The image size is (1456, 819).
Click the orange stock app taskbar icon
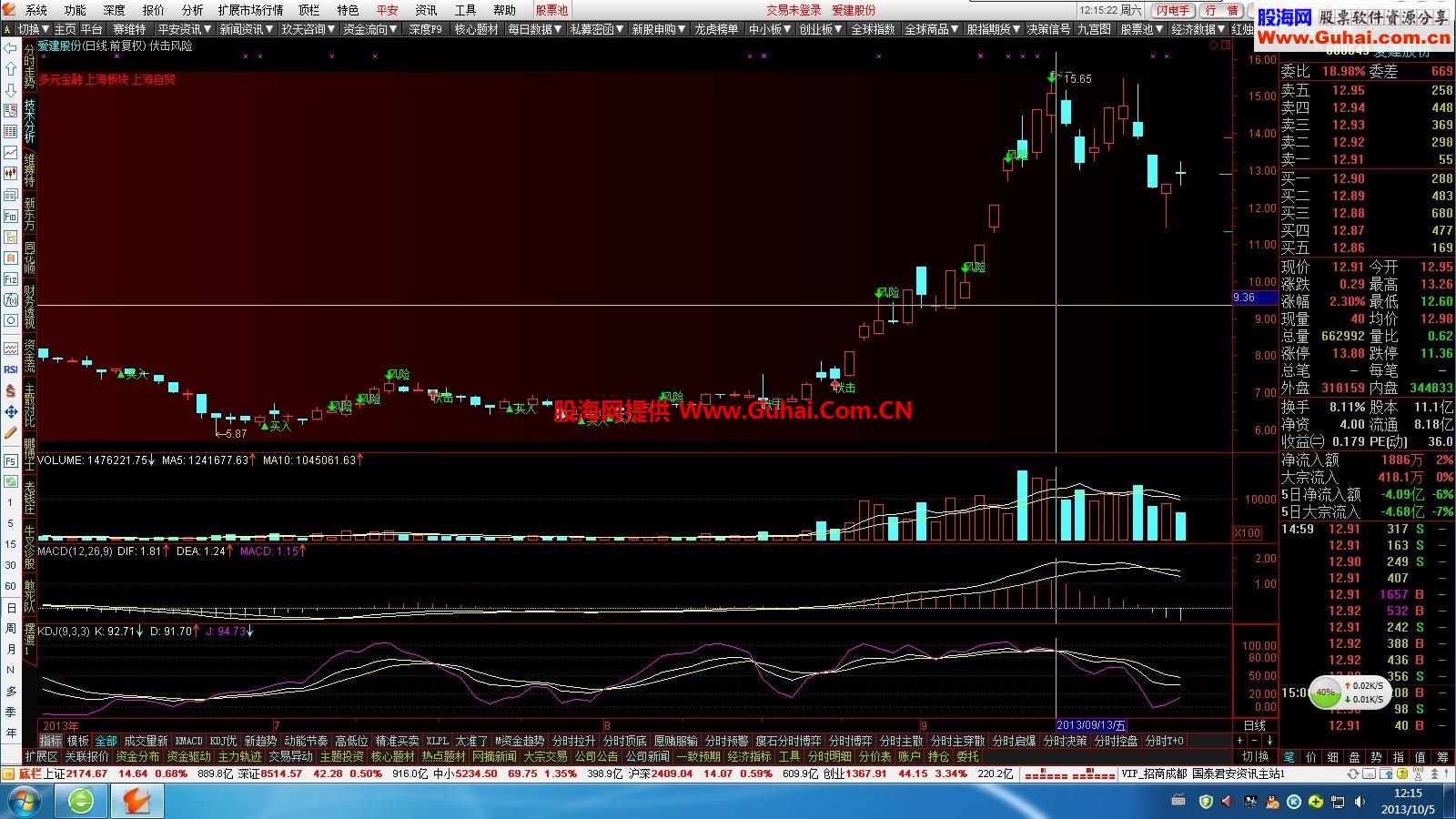tap(136, 802)
